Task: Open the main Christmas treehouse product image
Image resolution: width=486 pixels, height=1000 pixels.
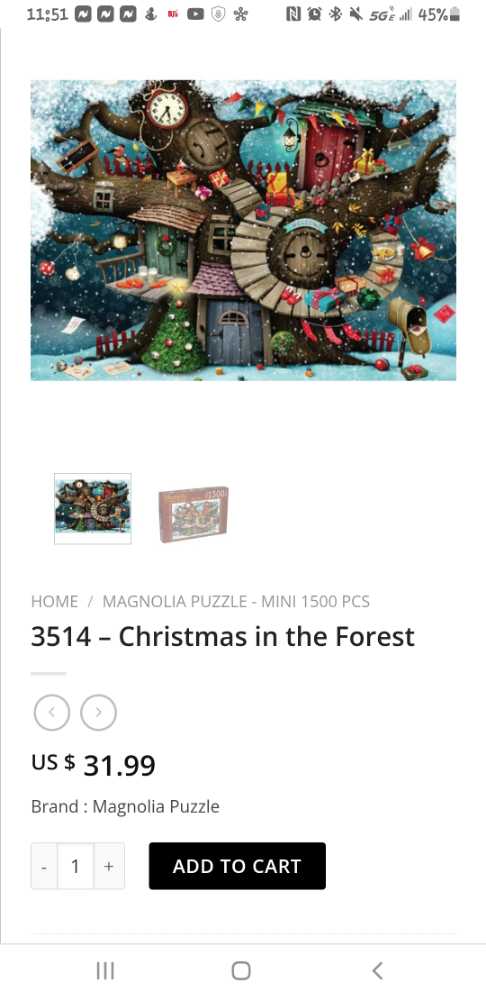Action: coord(243,230)
